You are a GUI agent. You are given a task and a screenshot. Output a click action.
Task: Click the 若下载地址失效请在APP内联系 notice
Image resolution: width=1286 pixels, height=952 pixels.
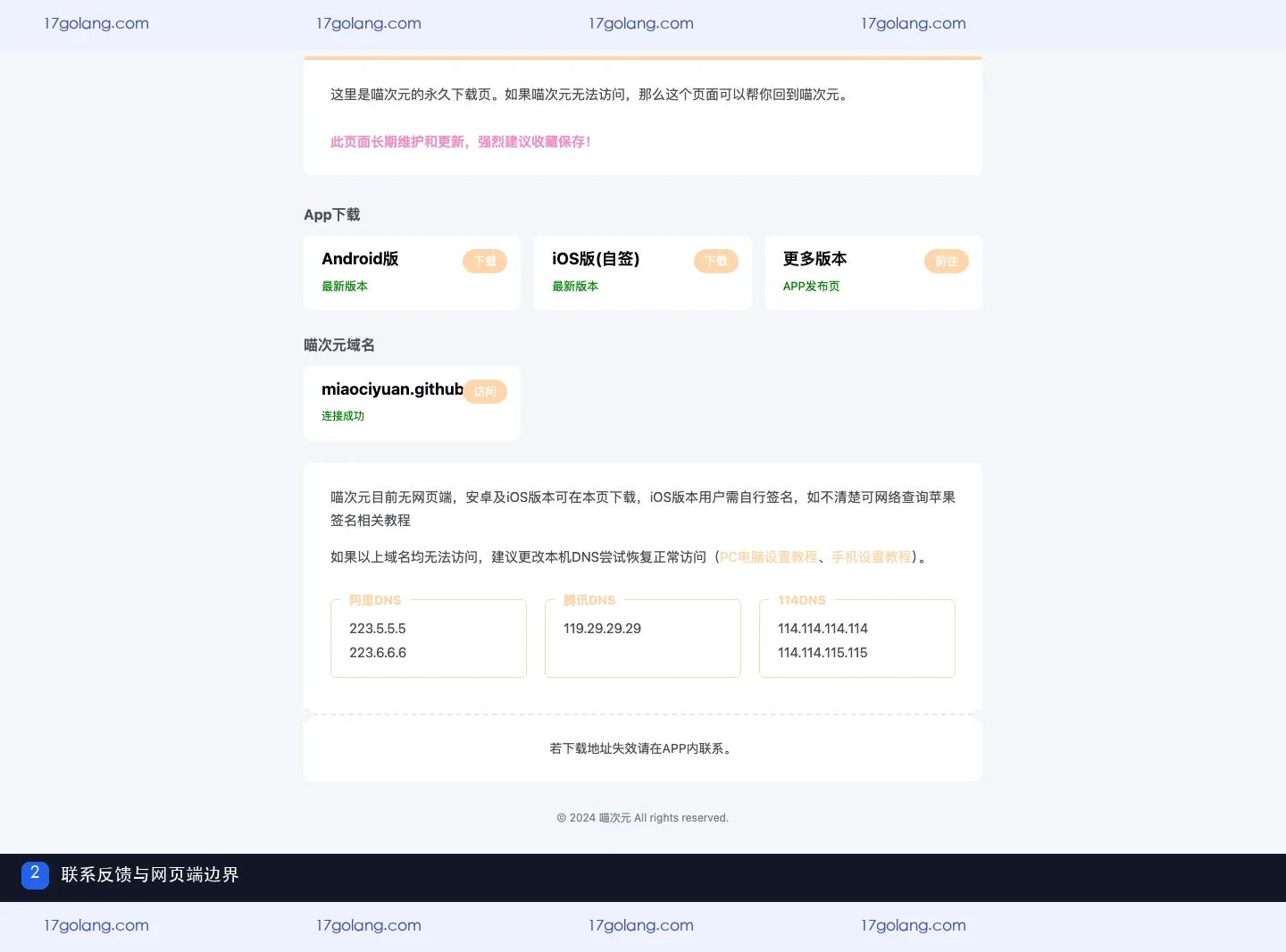[x=643, y=748]
